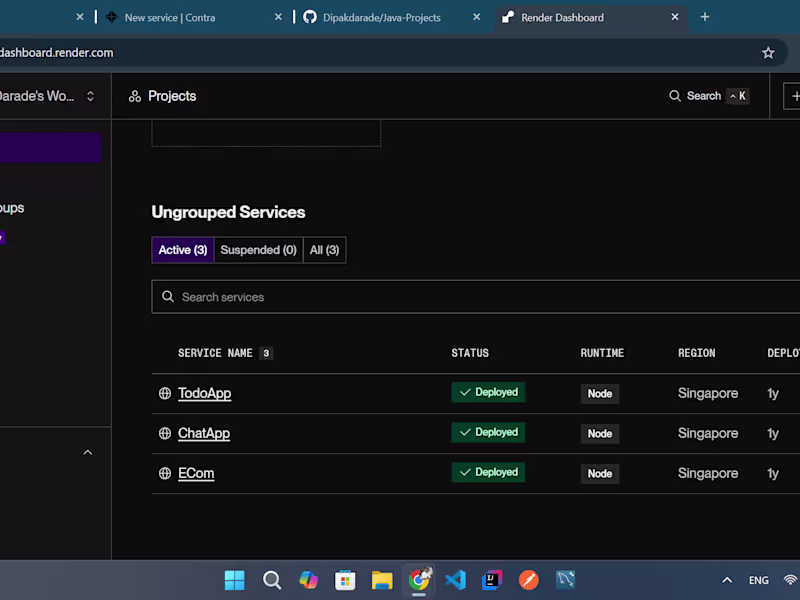Screen dimensions: 800x600
Task: Close the Dipakdarade/Java-Projects tab
Action: pyautogui.click(x=476, y=17)
